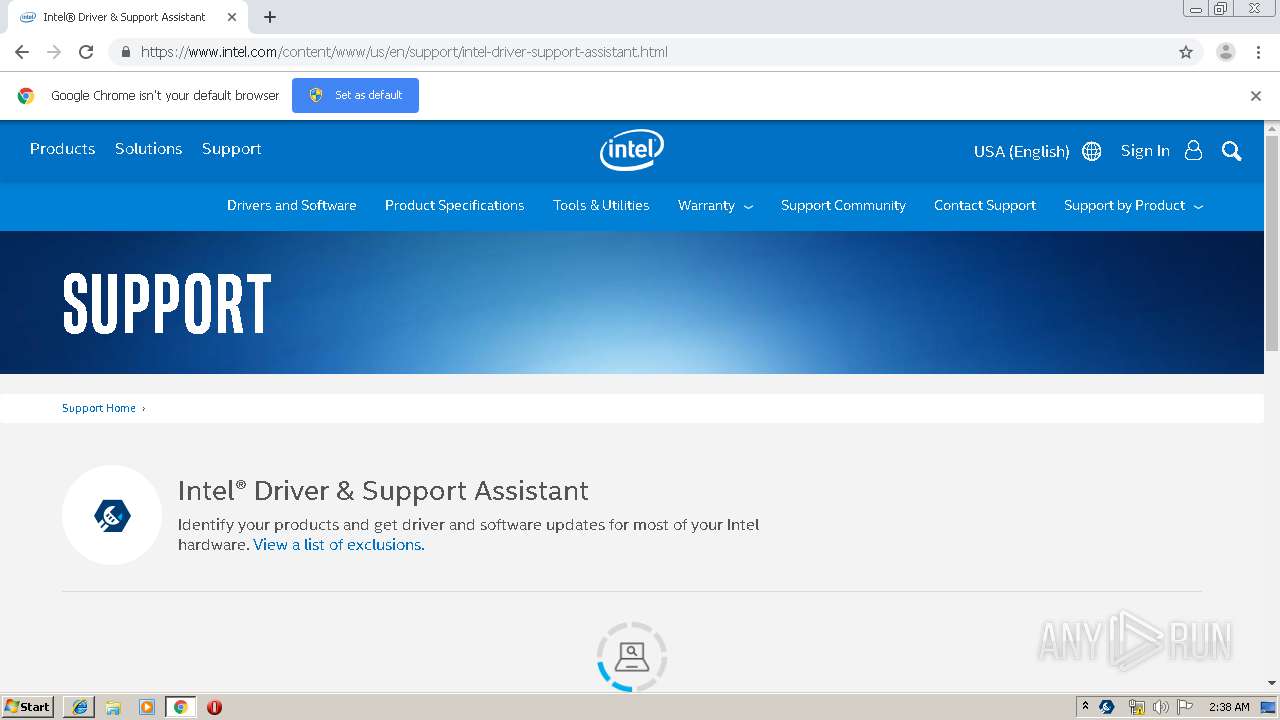Go back with the browser back arrow
Viewport: 1280px width, 720px height.
tap(22, 52)
